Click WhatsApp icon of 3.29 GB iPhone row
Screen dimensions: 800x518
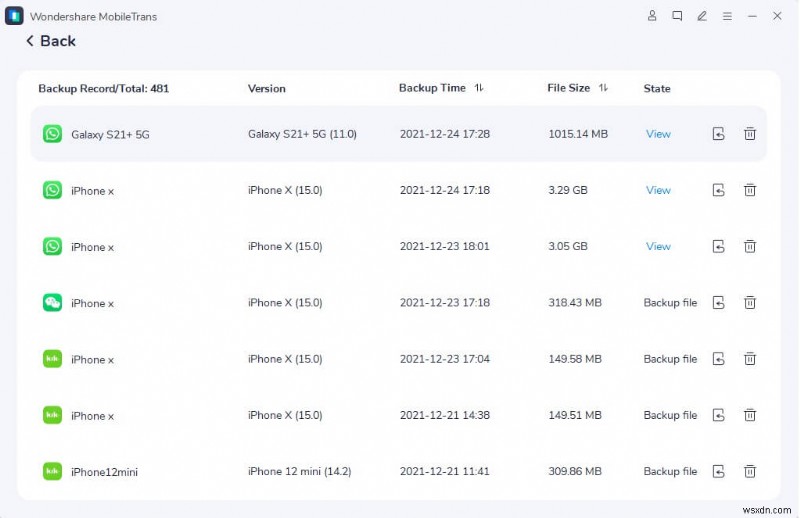point(52,190)
